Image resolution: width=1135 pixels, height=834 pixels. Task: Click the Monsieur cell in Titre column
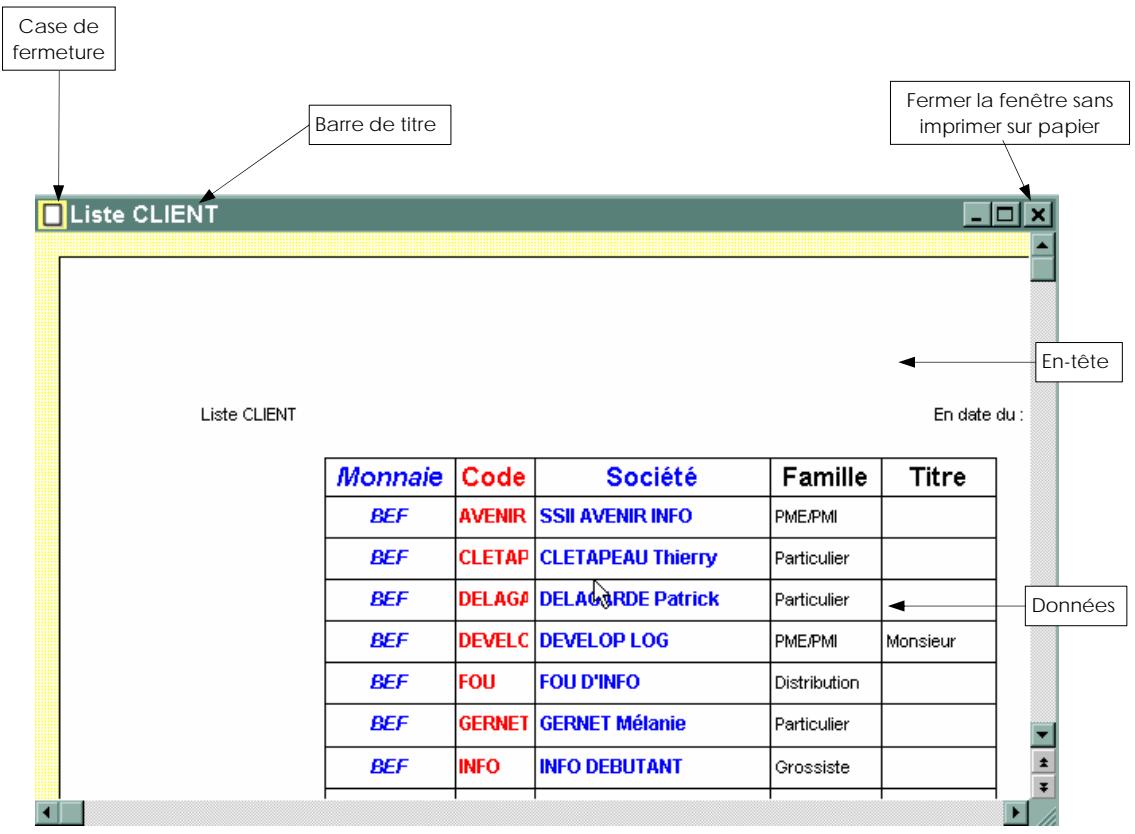click(x=939, y=641)
